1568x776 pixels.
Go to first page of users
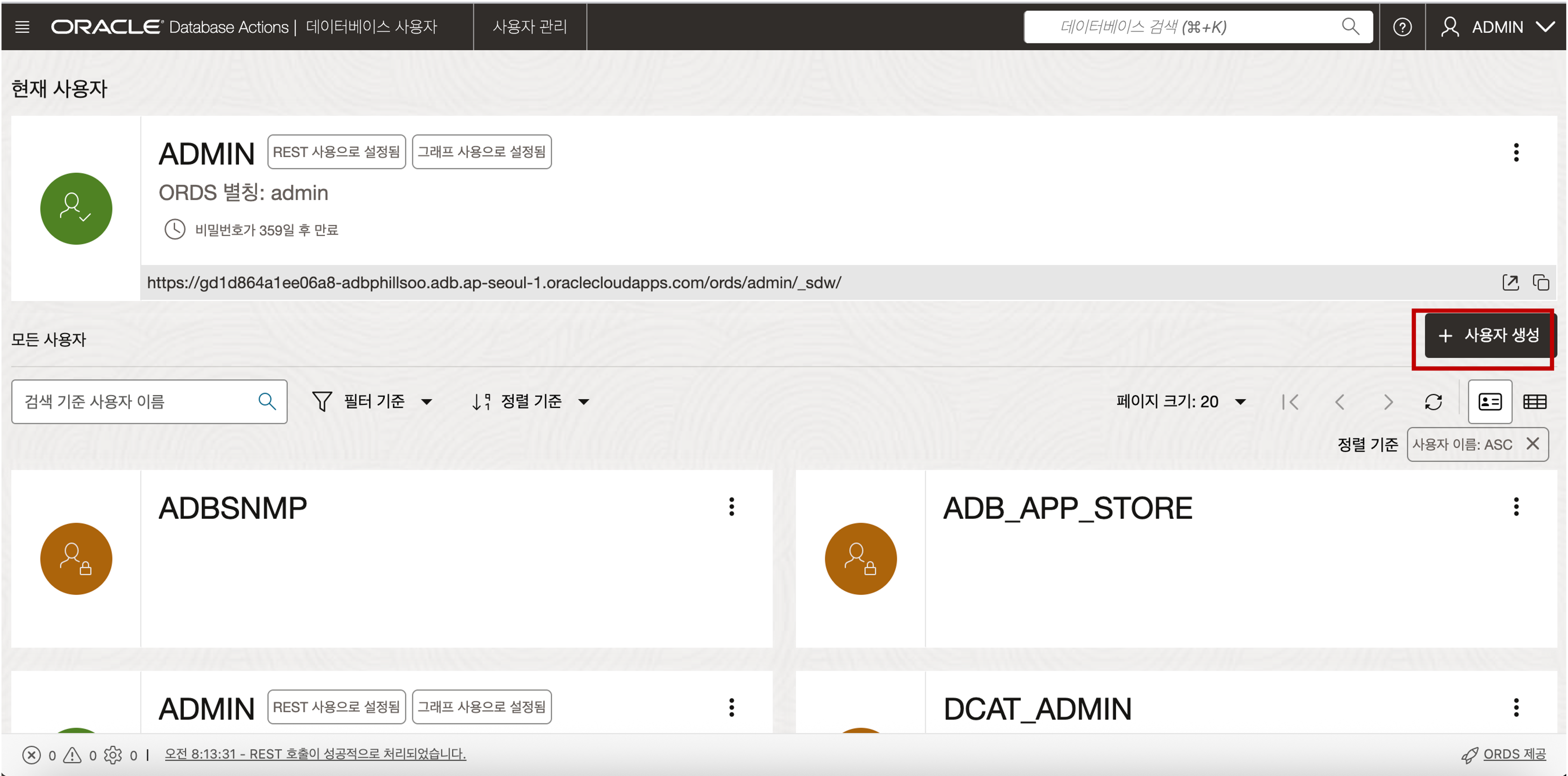tap(1290, 402)
